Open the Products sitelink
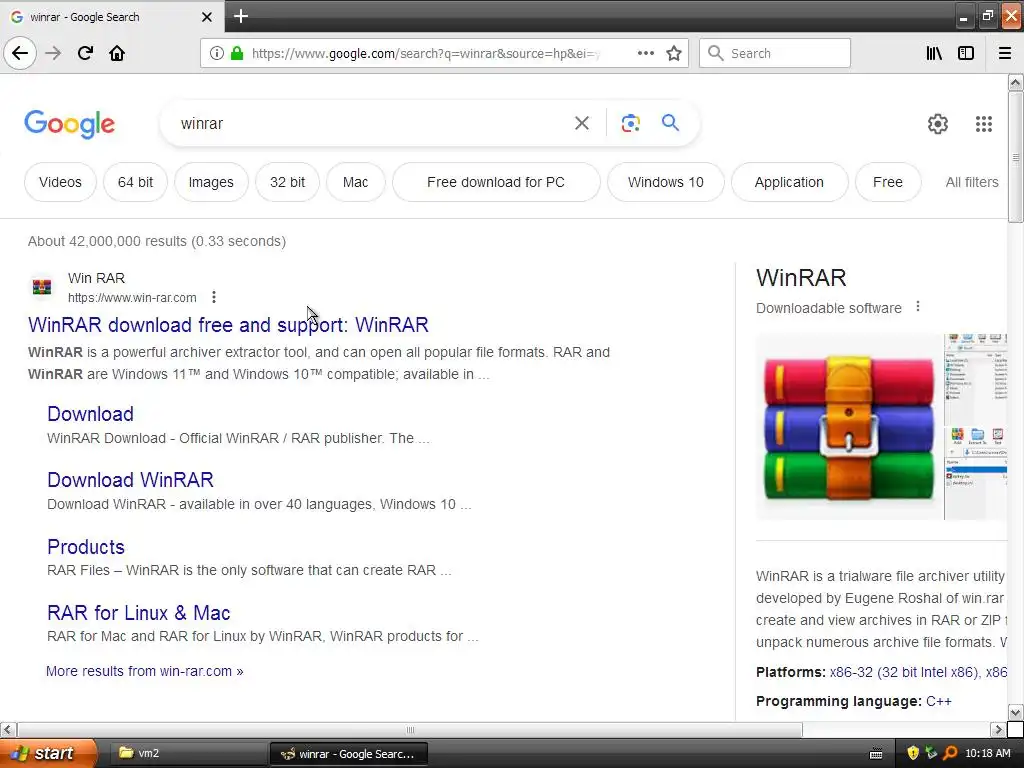This screenshot has height=768, width=1024. pyautogui.click(x=86, y=547)
